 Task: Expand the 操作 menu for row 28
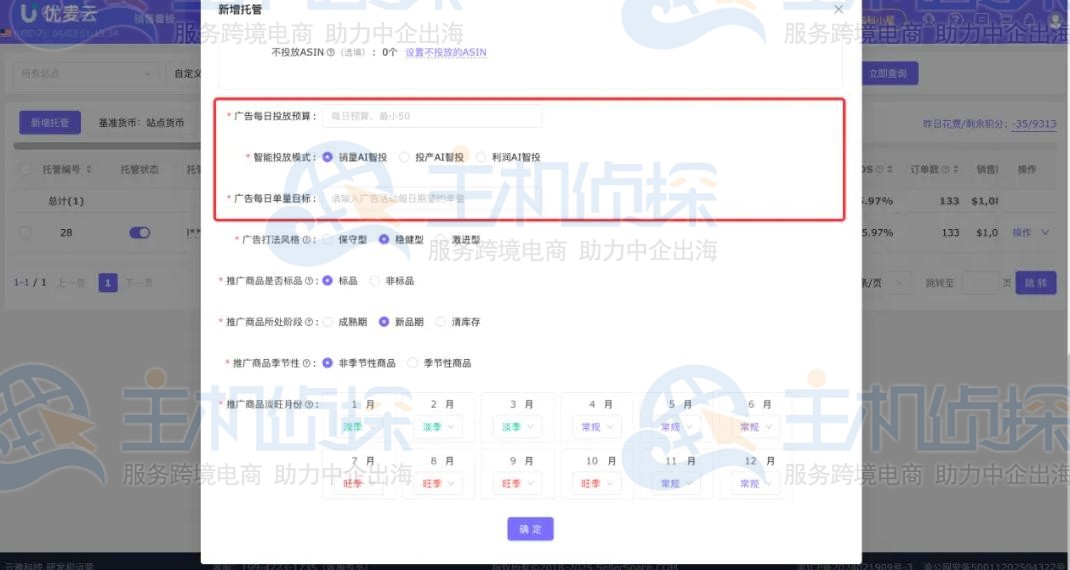click(1030, 233)
